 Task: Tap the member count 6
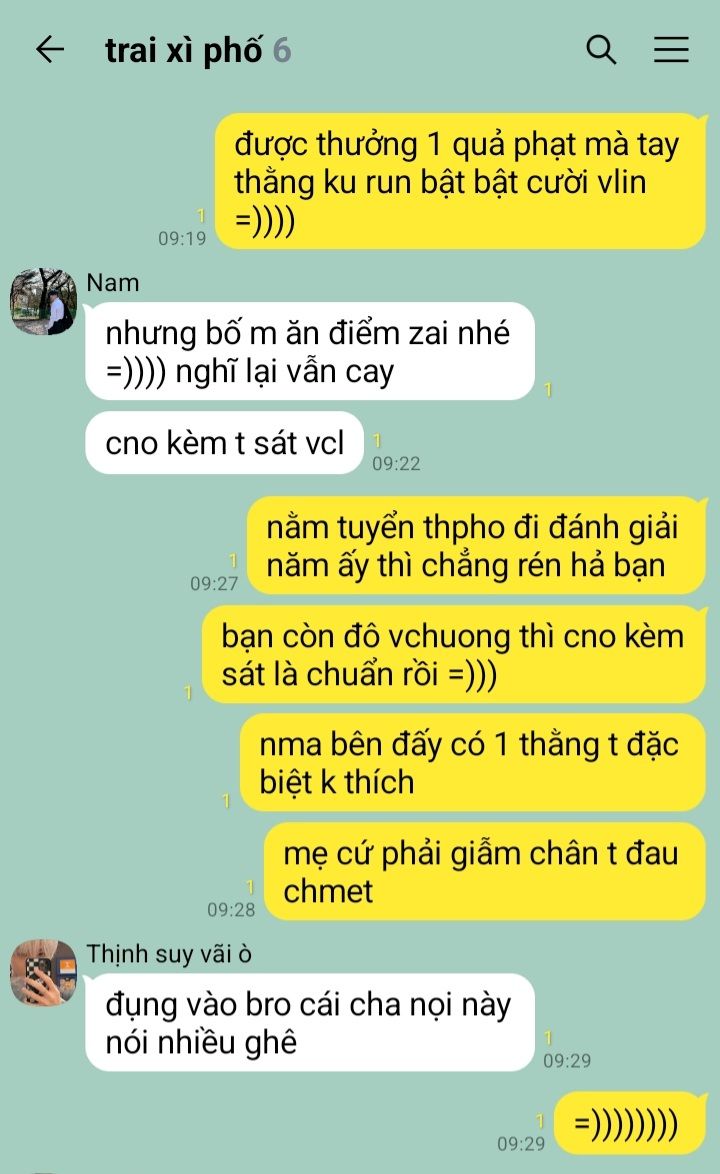pyautogui.click(x=281, y=51)
